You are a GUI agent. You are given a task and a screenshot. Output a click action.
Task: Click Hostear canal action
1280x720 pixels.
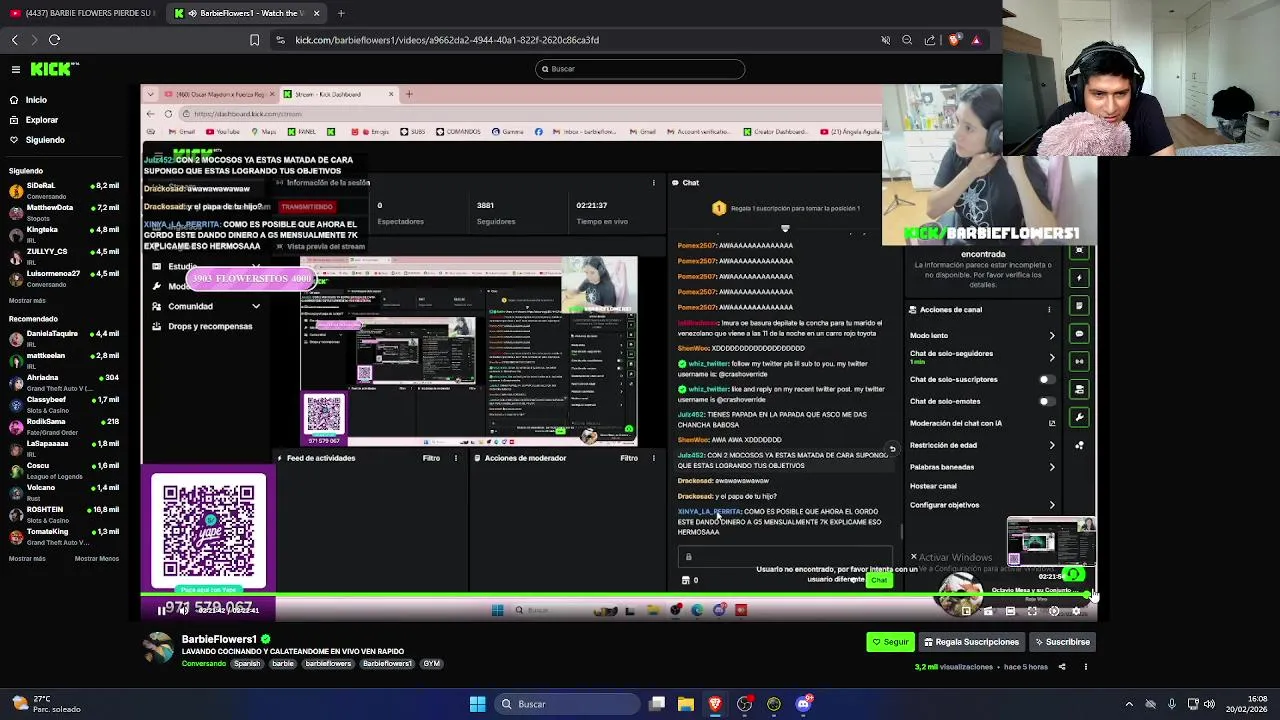point(933,487)
